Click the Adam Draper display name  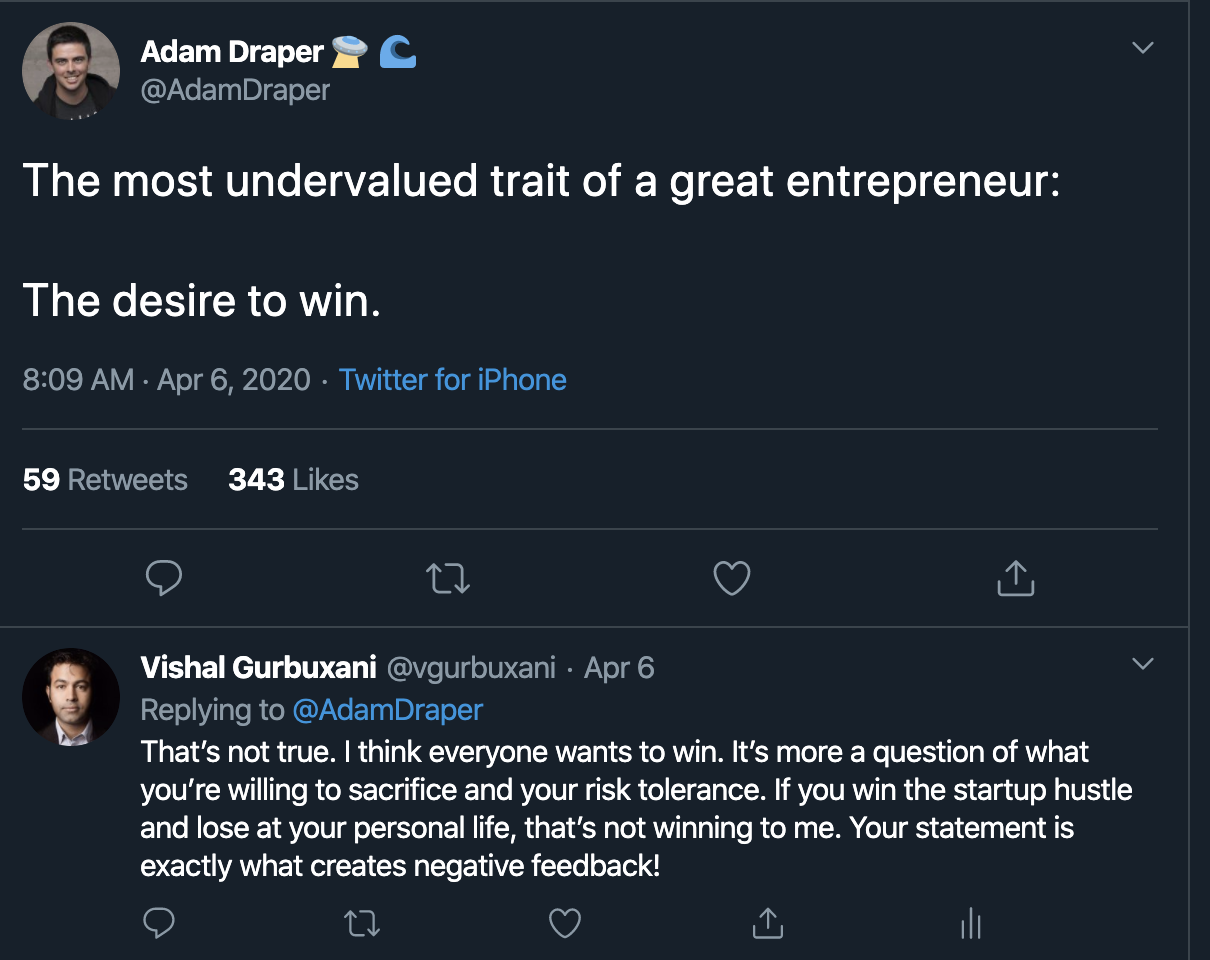232,51
